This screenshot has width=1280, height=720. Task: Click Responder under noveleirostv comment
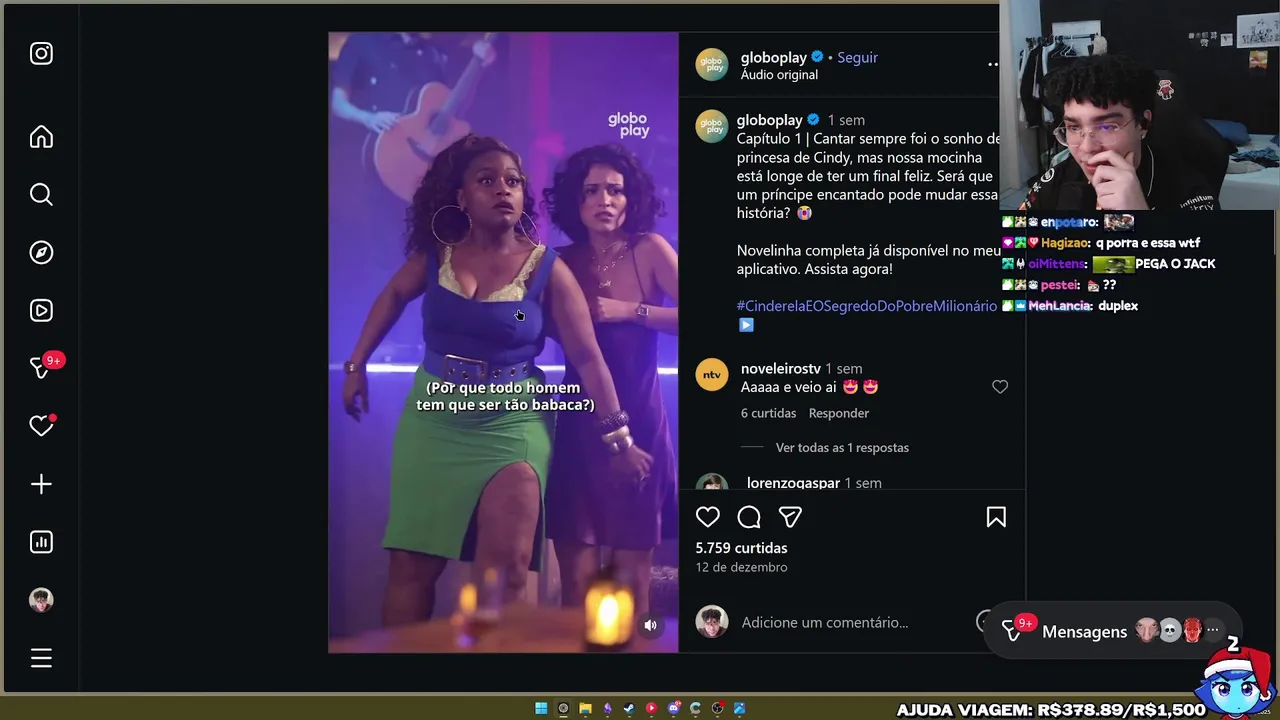[838, 413]
